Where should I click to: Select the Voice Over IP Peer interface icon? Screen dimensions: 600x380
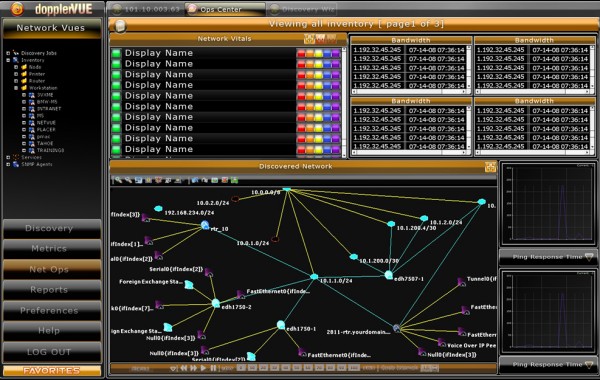pos(442,342)
